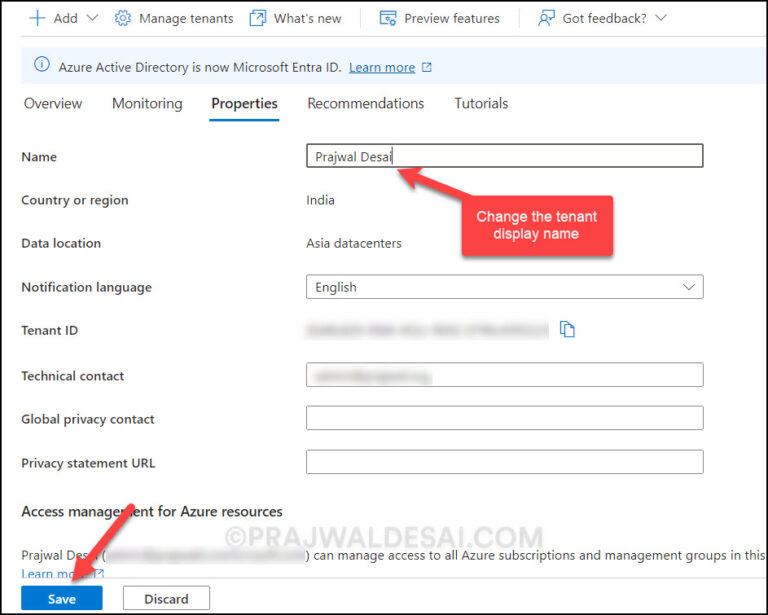The image size is (768, 615).
Task: Click external-link icon beside banner Learn more
Action: [x=427, y=67]
